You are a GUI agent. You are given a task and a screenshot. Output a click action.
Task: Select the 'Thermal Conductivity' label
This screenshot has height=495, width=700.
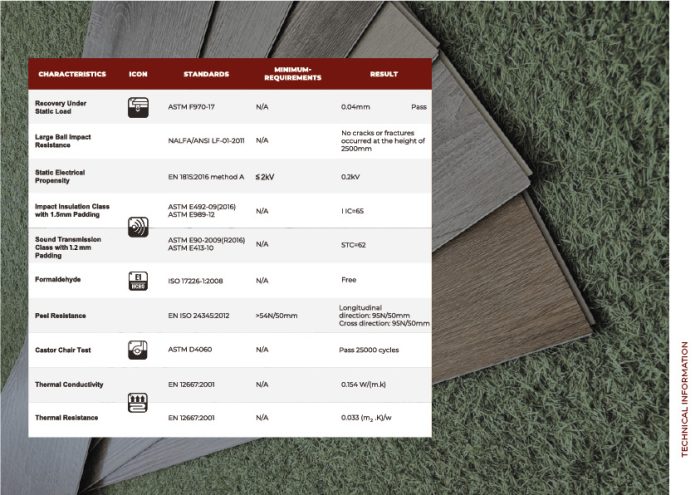[x=69, y=384]
